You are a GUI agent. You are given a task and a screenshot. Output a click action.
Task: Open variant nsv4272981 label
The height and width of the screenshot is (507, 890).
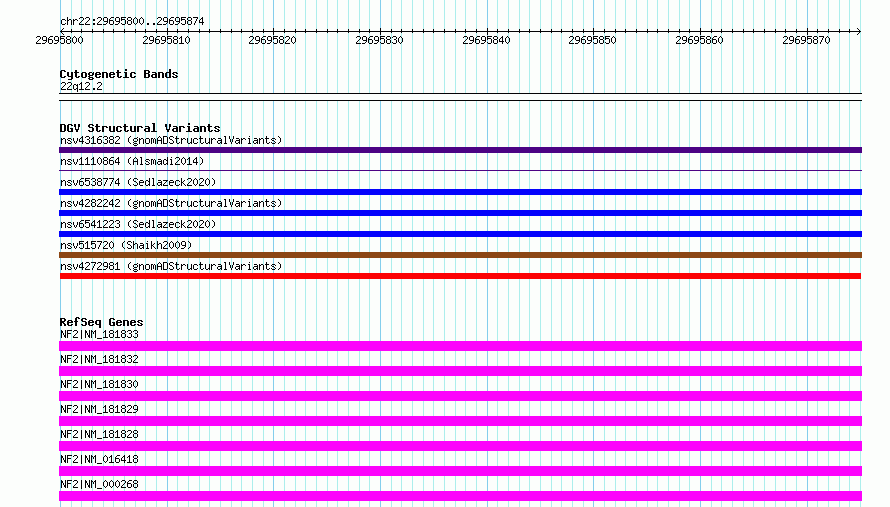point(171,266)
